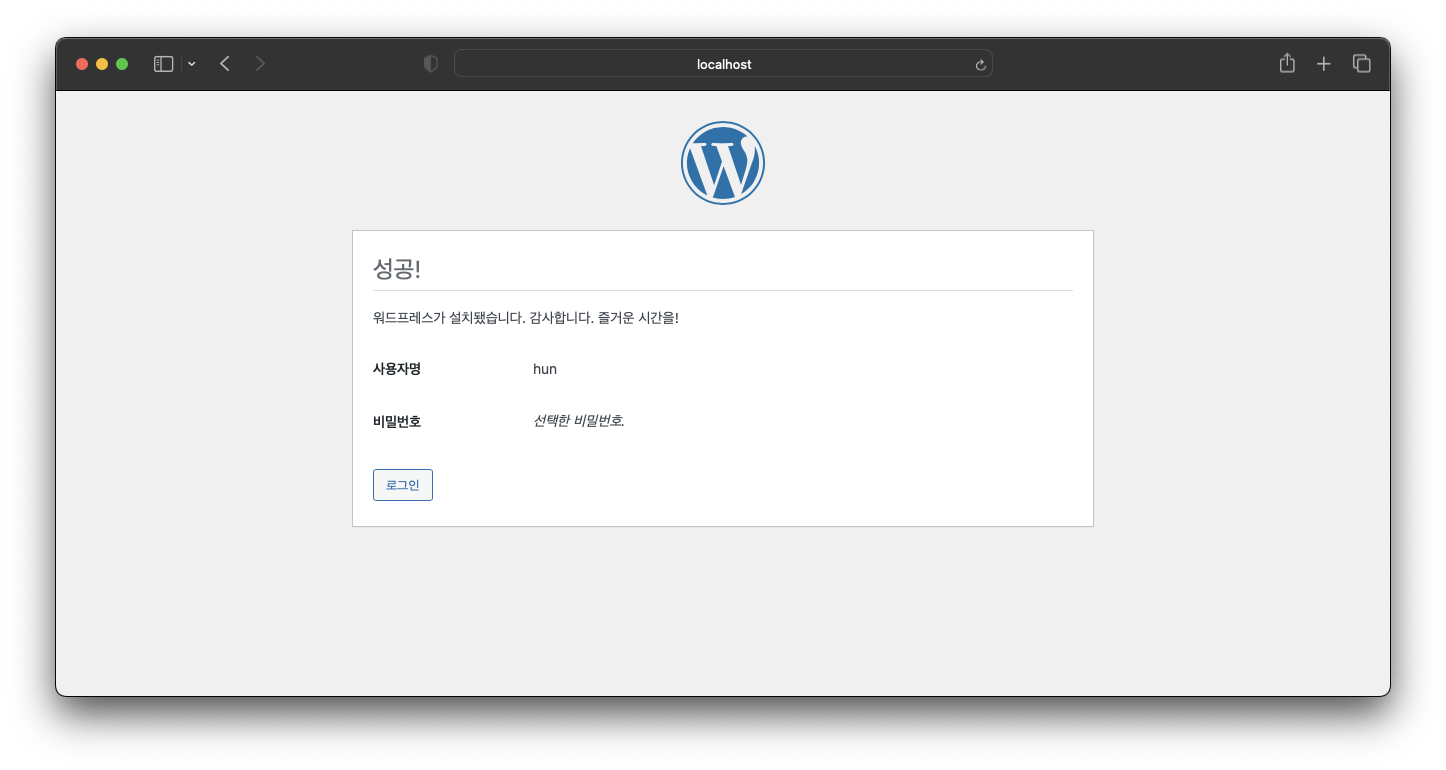This screenshot has width=1446, height=770.
Task: Select the username value hun
Action: point(545,369)
